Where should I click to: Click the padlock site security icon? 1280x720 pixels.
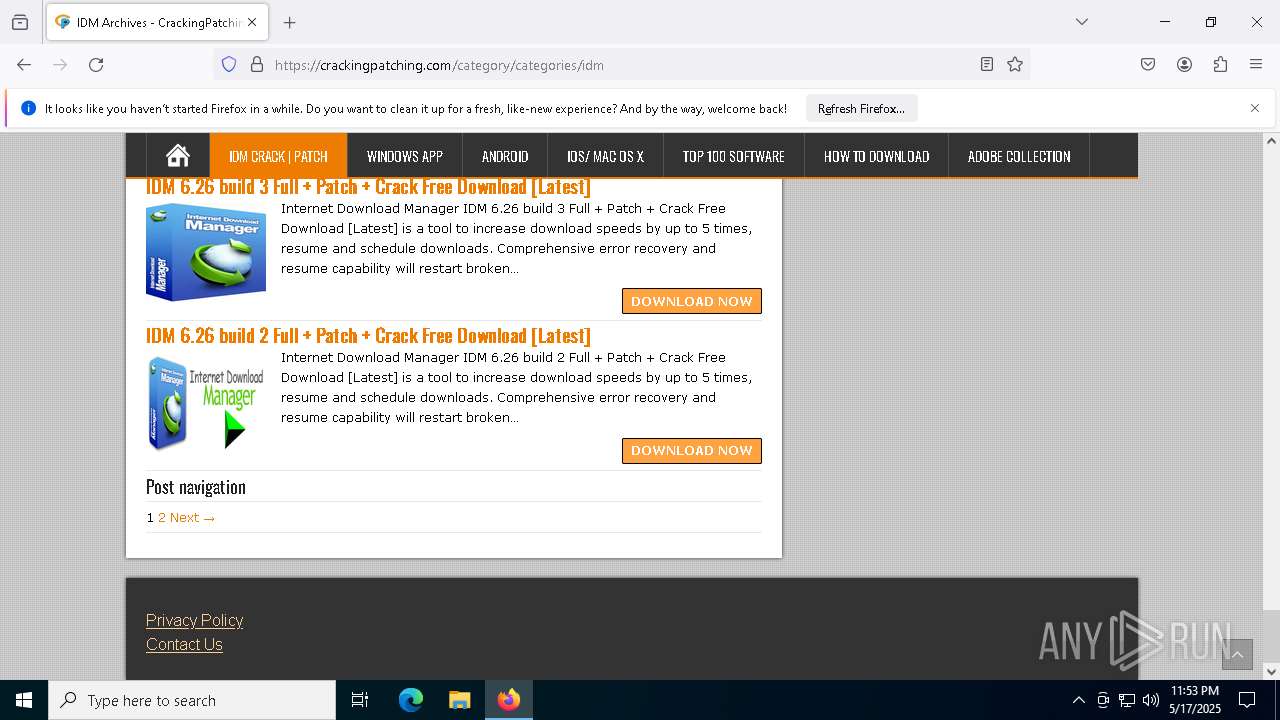(x=257, y=65)
